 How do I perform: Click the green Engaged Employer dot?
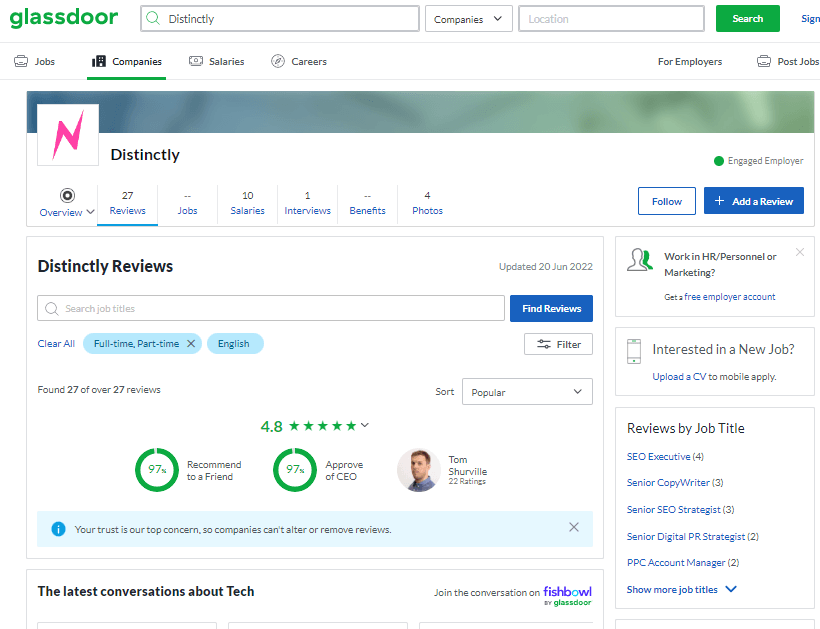point(719,161)
